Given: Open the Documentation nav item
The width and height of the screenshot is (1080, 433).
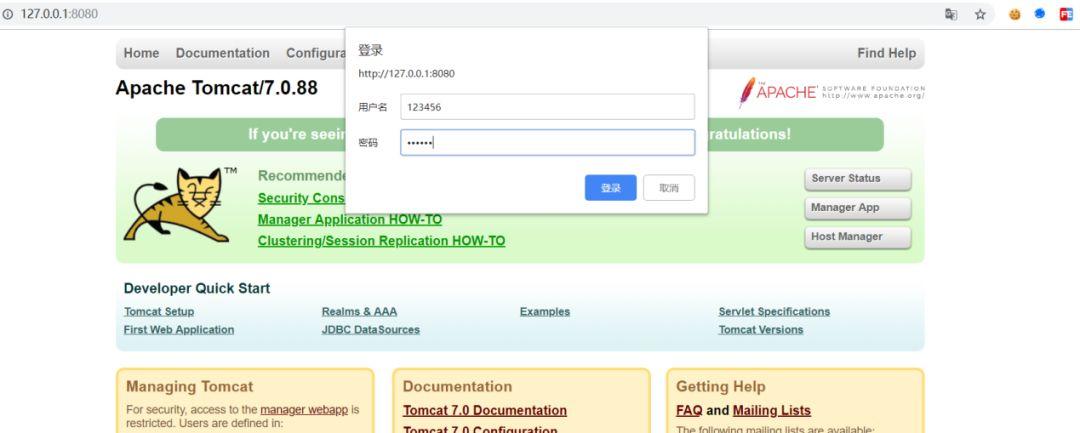Looking at the screenshot, I should point(222,53).
